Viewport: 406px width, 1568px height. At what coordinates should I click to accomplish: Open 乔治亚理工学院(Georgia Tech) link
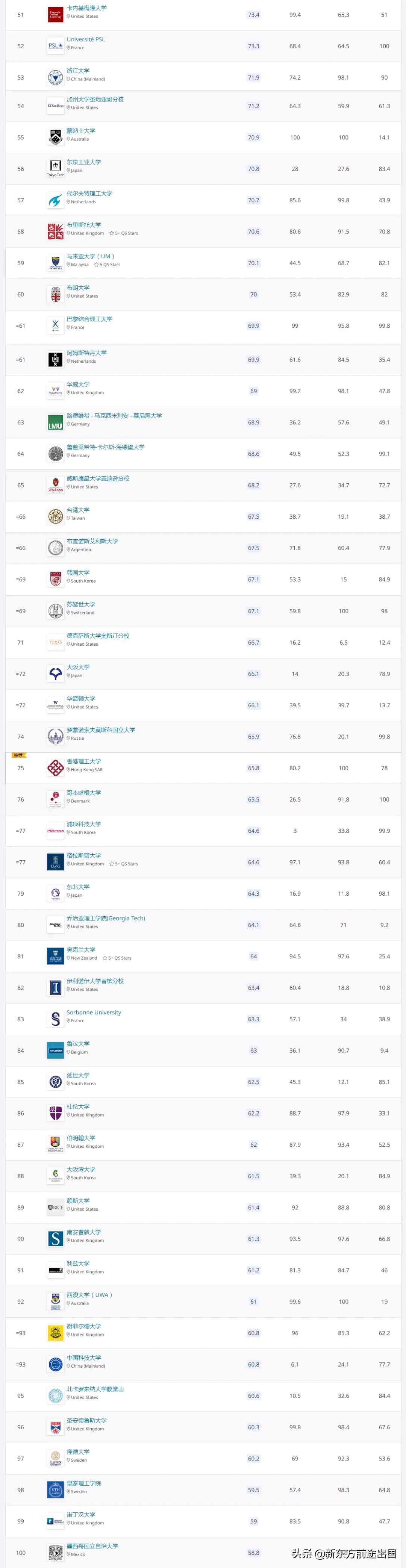(x=106, y=919)
